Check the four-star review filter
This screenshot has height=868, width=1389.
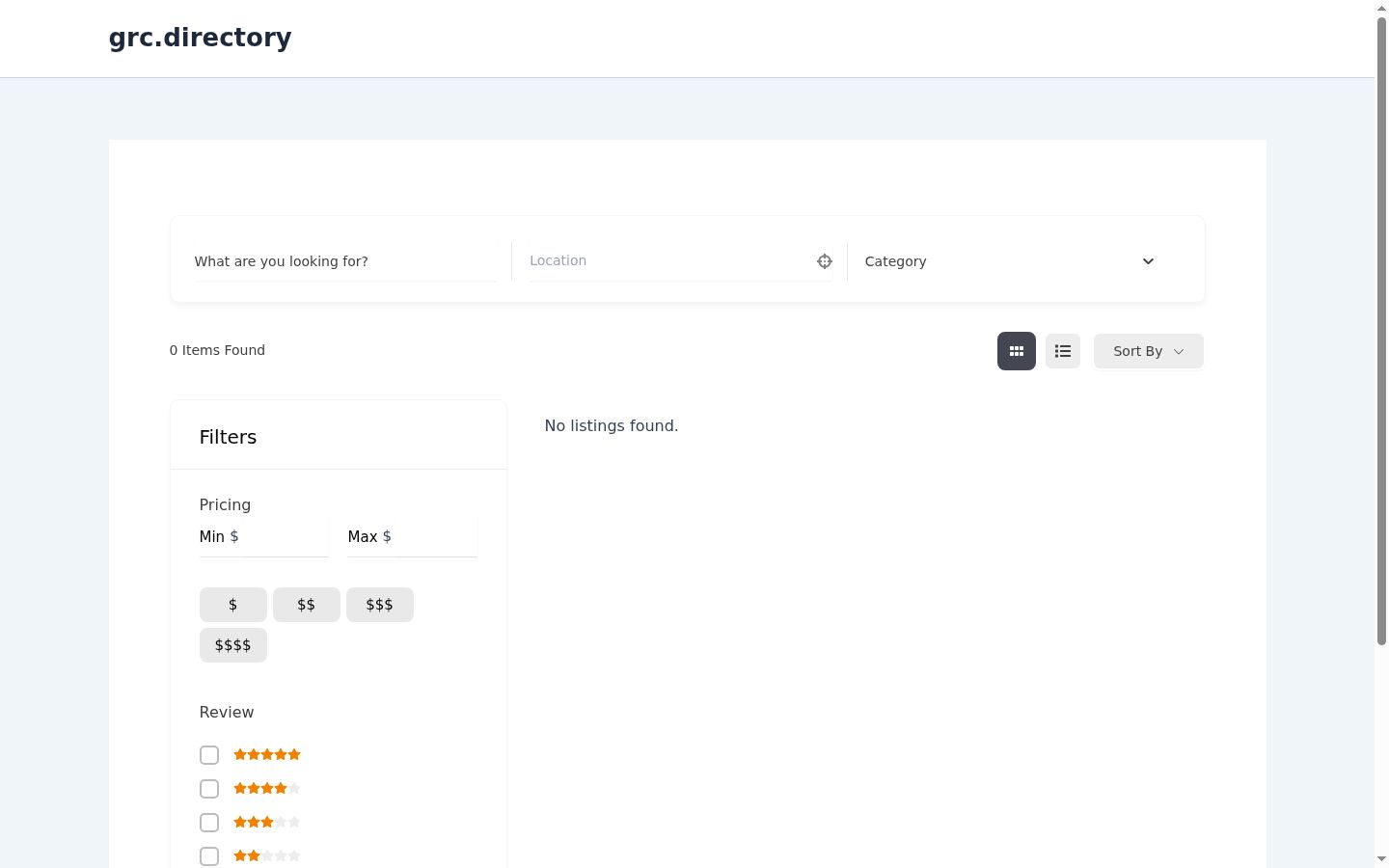click(209, 789)
